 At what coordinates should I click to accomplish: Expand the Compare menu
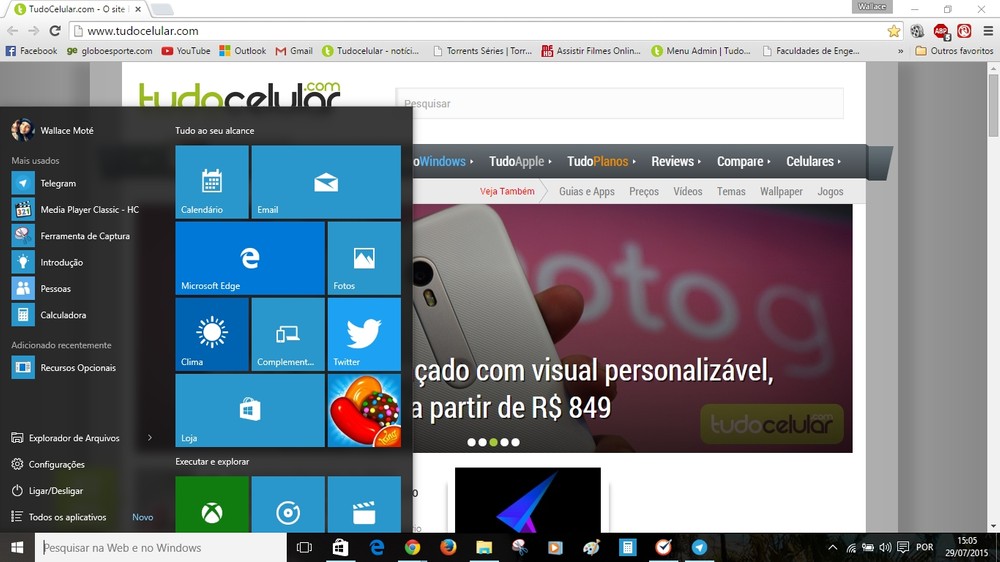pyautogui.click(x=743, y=161)
